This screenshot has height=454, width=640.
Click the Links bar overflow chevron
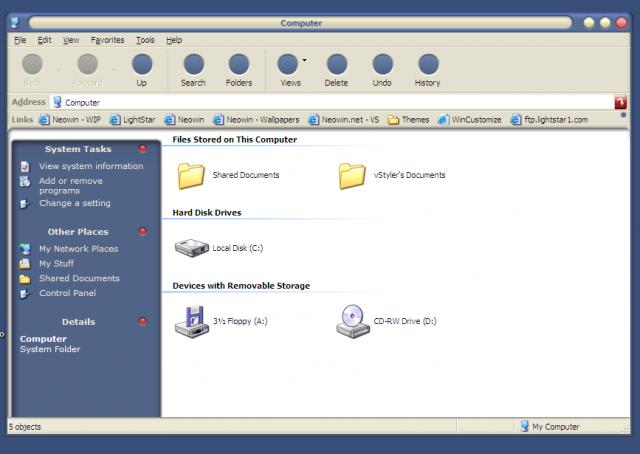pos(623,116)
